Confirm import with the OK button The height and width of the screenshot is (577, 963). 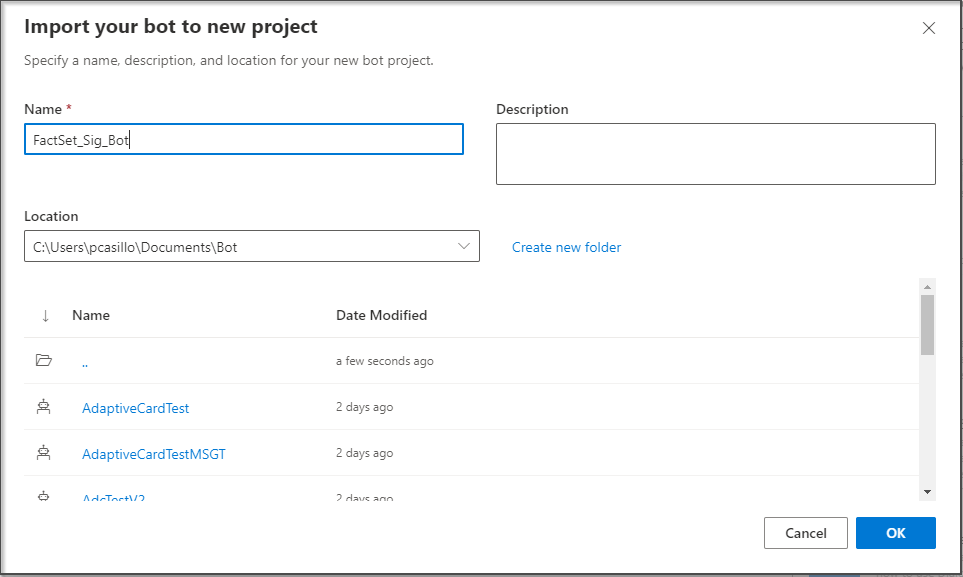click(x=895, y=532)
